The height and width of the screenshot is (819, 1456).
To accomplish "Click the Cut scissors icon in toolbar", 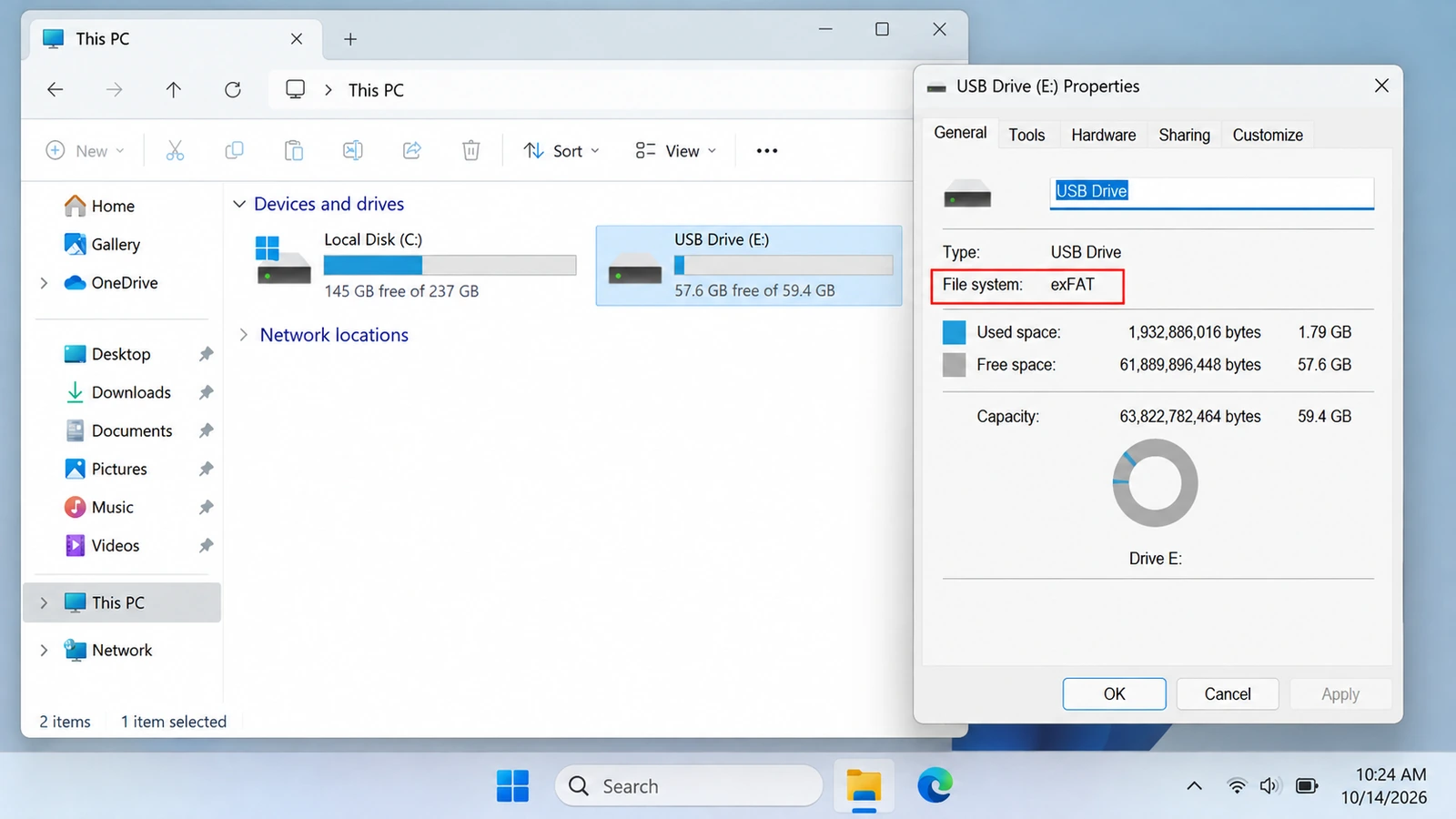I will [175, 150].
